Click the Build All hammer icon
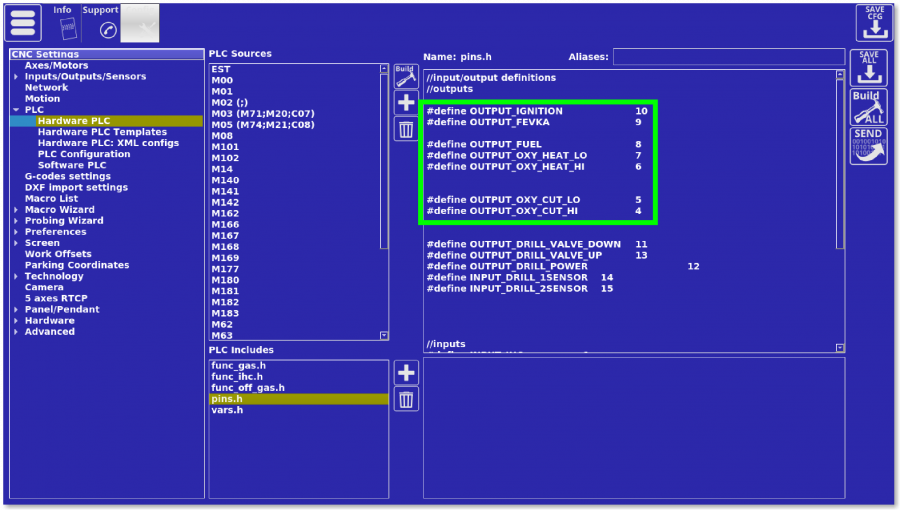This screenshot has height=510, width=900. click(868, 107)
